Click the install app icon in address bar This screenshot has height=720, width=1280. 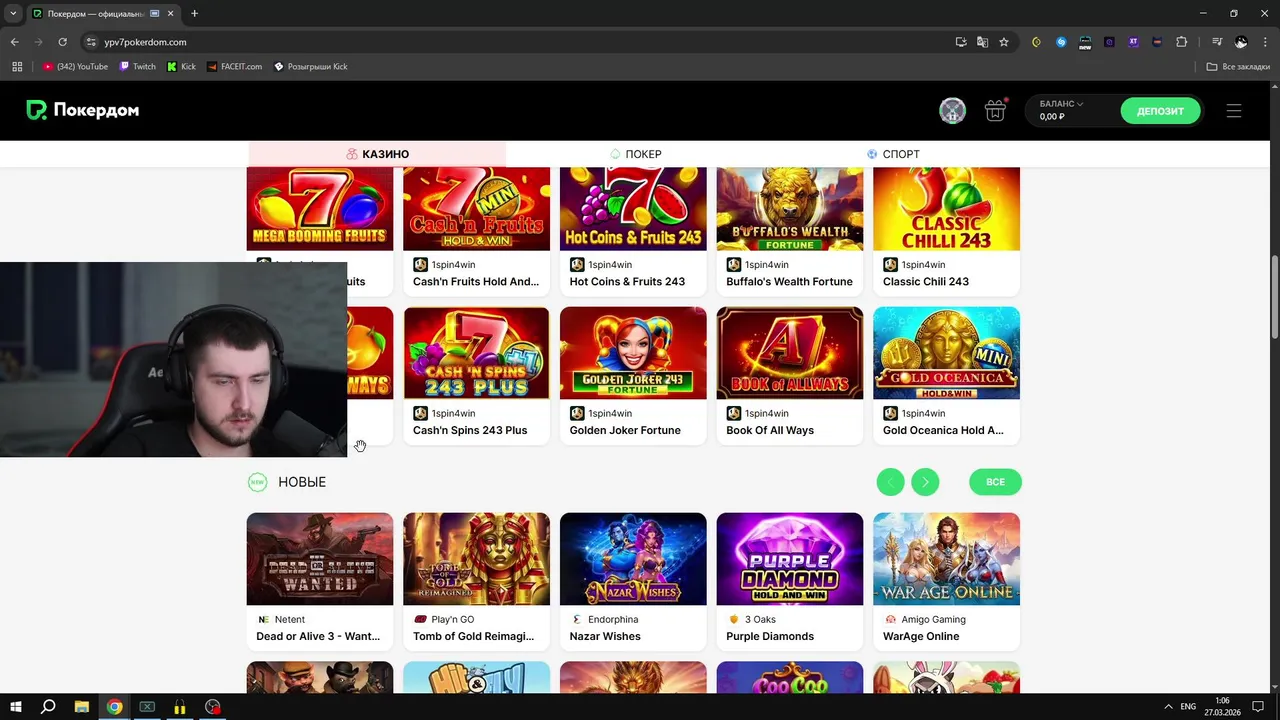click(961, 42)
